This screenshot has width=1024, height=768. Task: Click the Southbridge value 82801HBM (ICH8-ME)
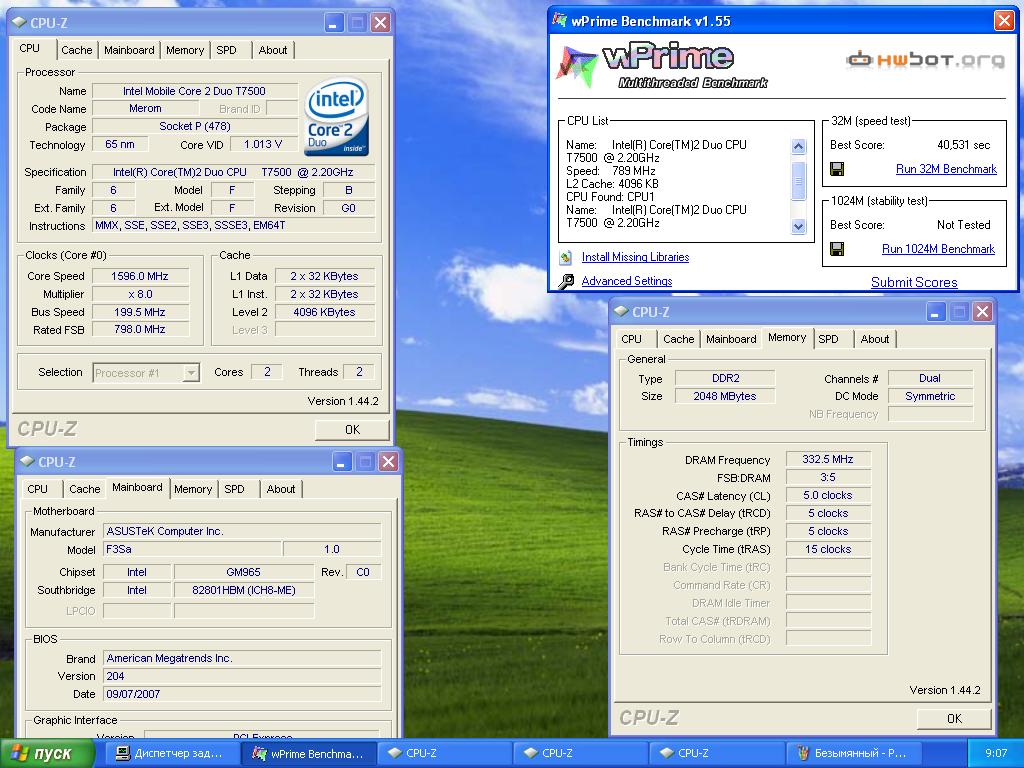click(x=244, y=590)
